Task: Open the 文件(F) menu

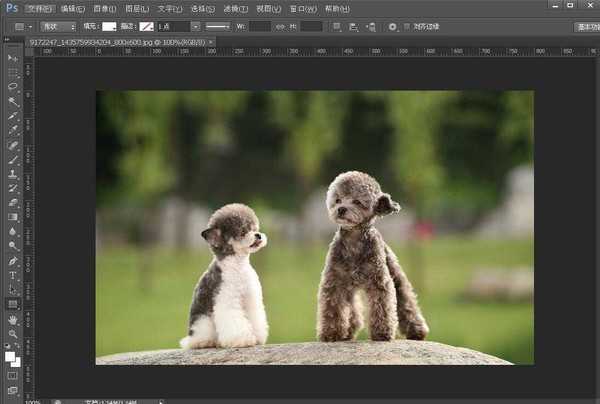Action: pyautogui.click(x=41, y=8)
